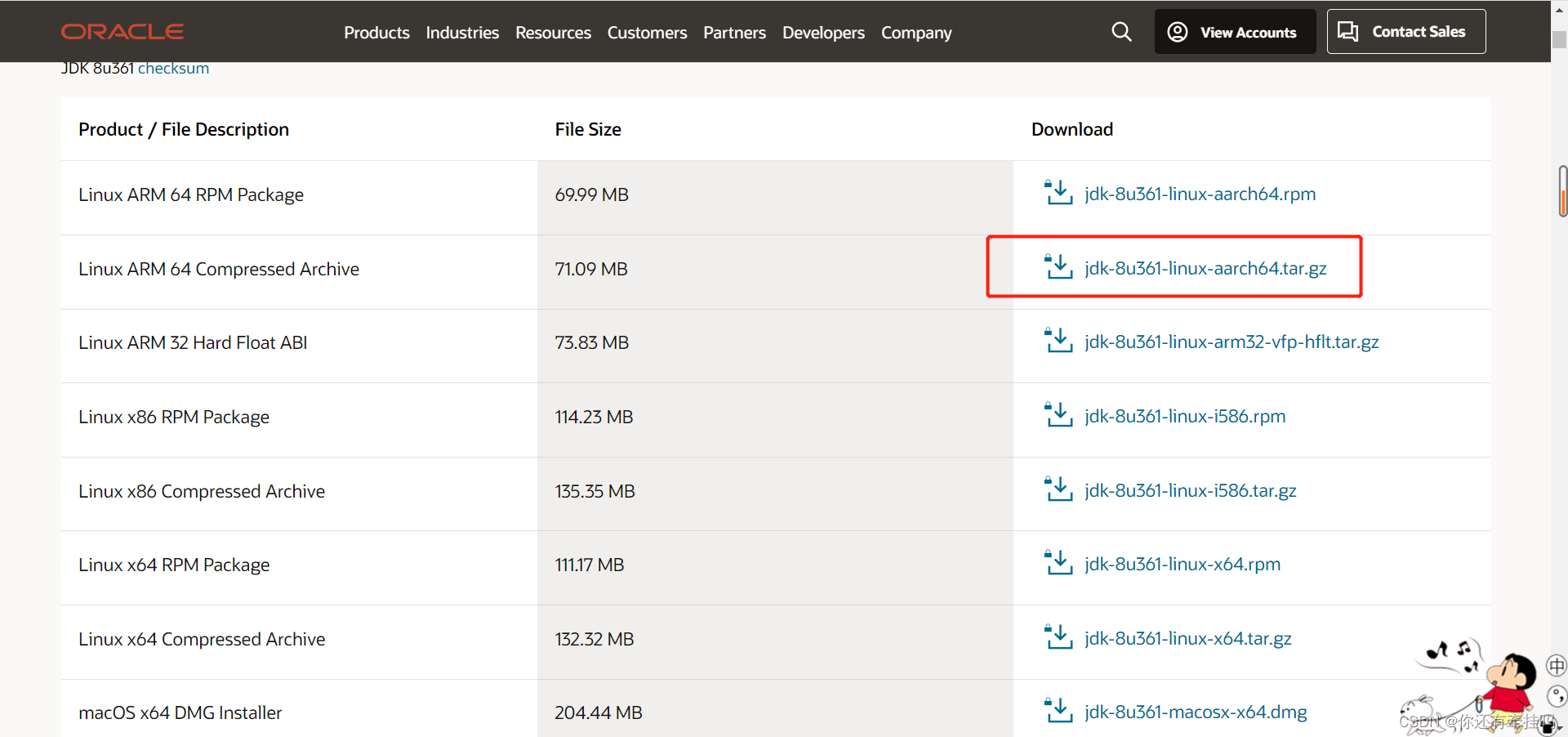Select the 'Linux x64 Compressed Archive' text
This screenshot has height=737, width=1568.
click(x=202, y=639)
